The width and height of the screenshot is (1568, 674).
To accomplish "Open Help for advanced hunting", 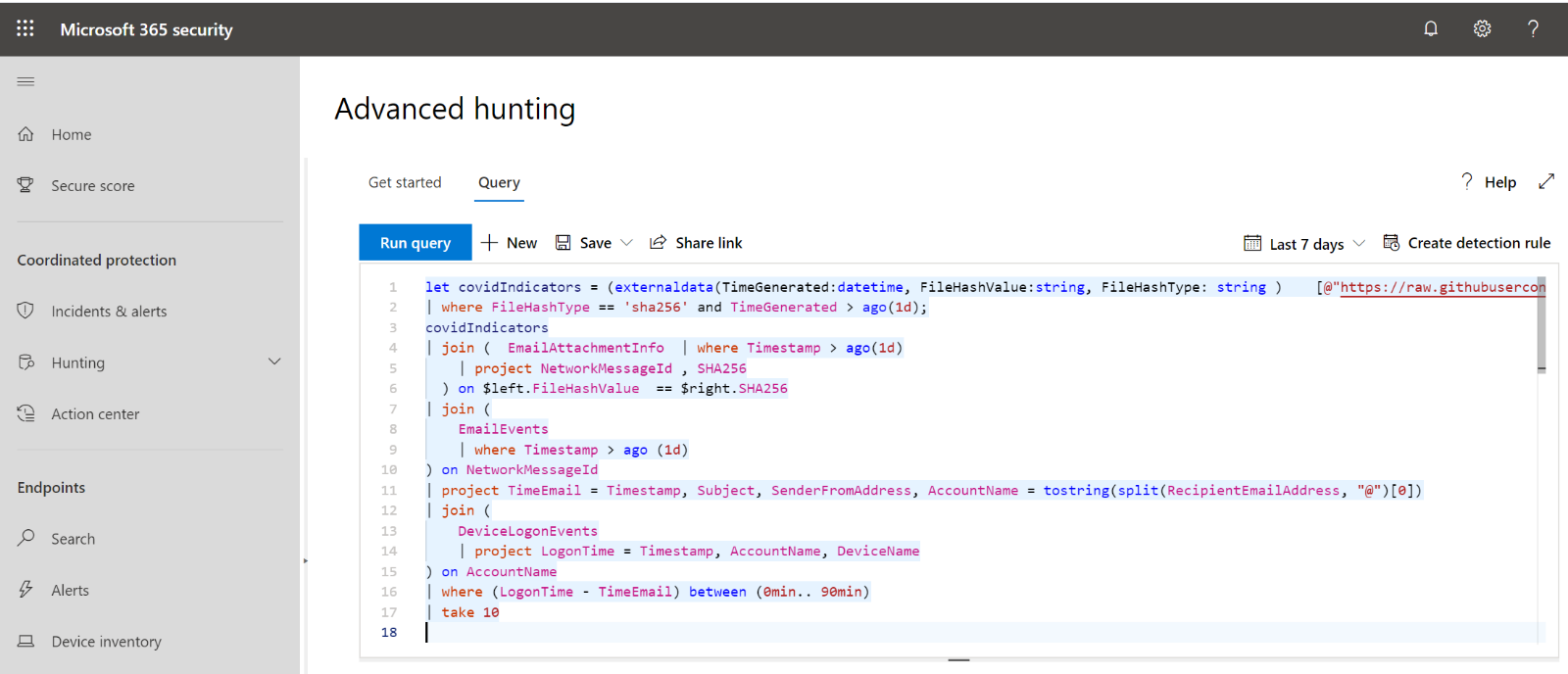I will point(1489,181).
